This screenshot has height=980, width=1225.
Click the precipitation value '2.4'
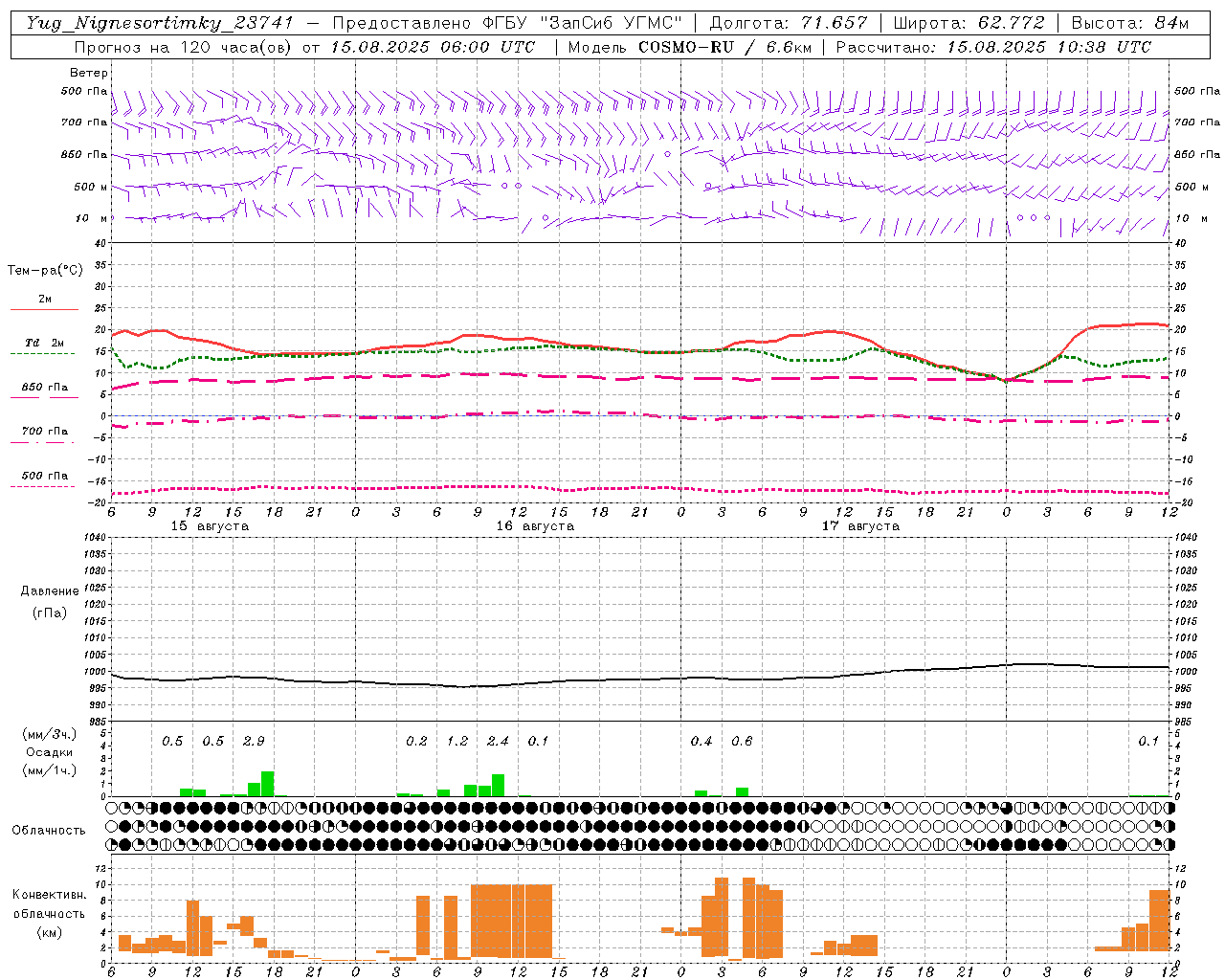click(x=498, y=742)
